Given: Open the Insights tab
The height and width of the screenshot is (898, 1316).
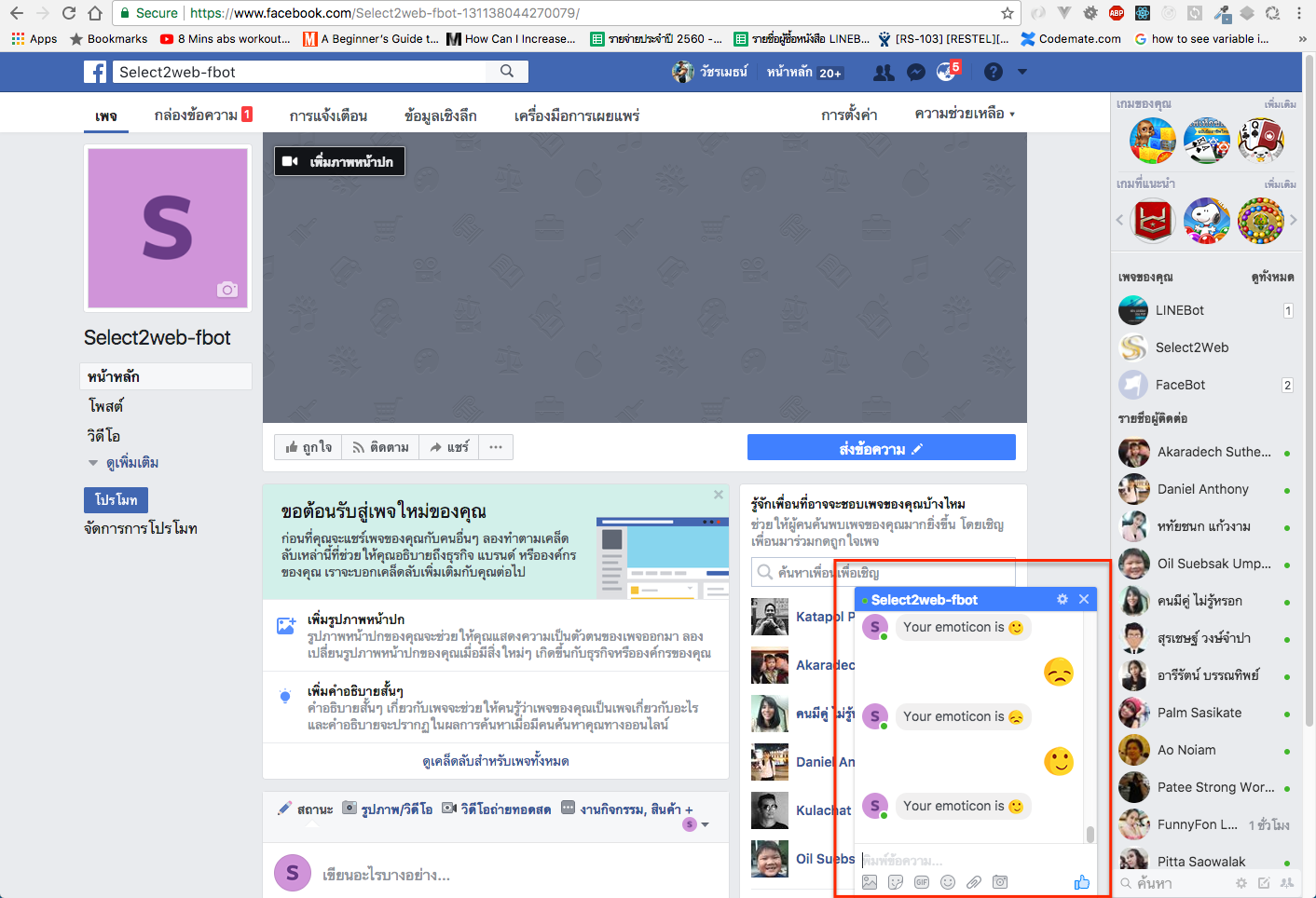Looking at the screenshot, I should (441, 116).
